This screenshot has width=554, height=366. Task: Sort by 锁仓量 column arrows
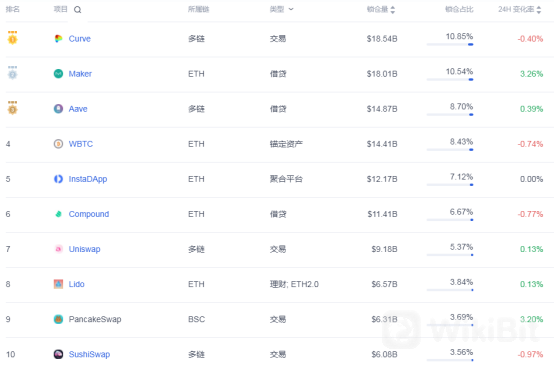pyautogui.click(x=393, y=10)
